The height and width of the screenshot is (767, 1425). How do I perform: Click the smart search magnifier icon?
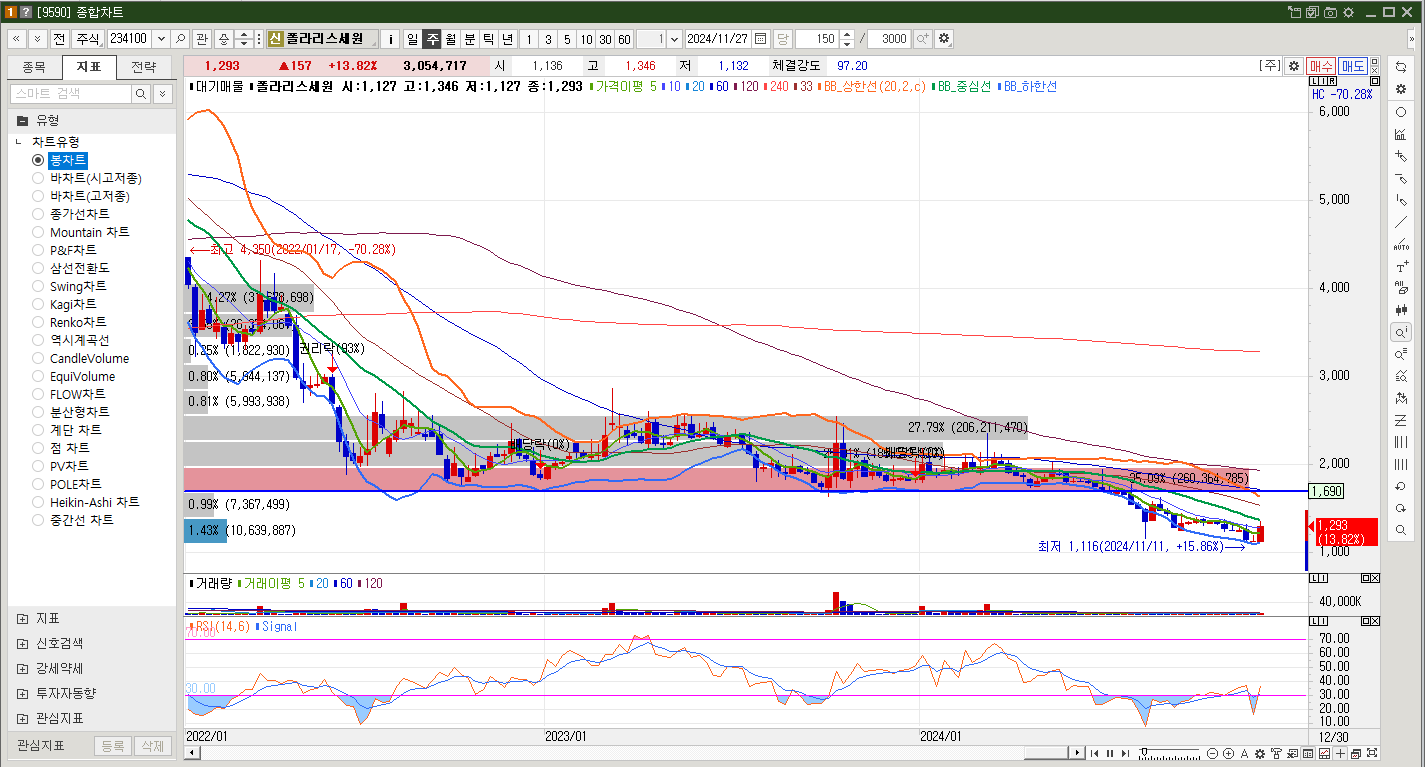coord(141,93)
